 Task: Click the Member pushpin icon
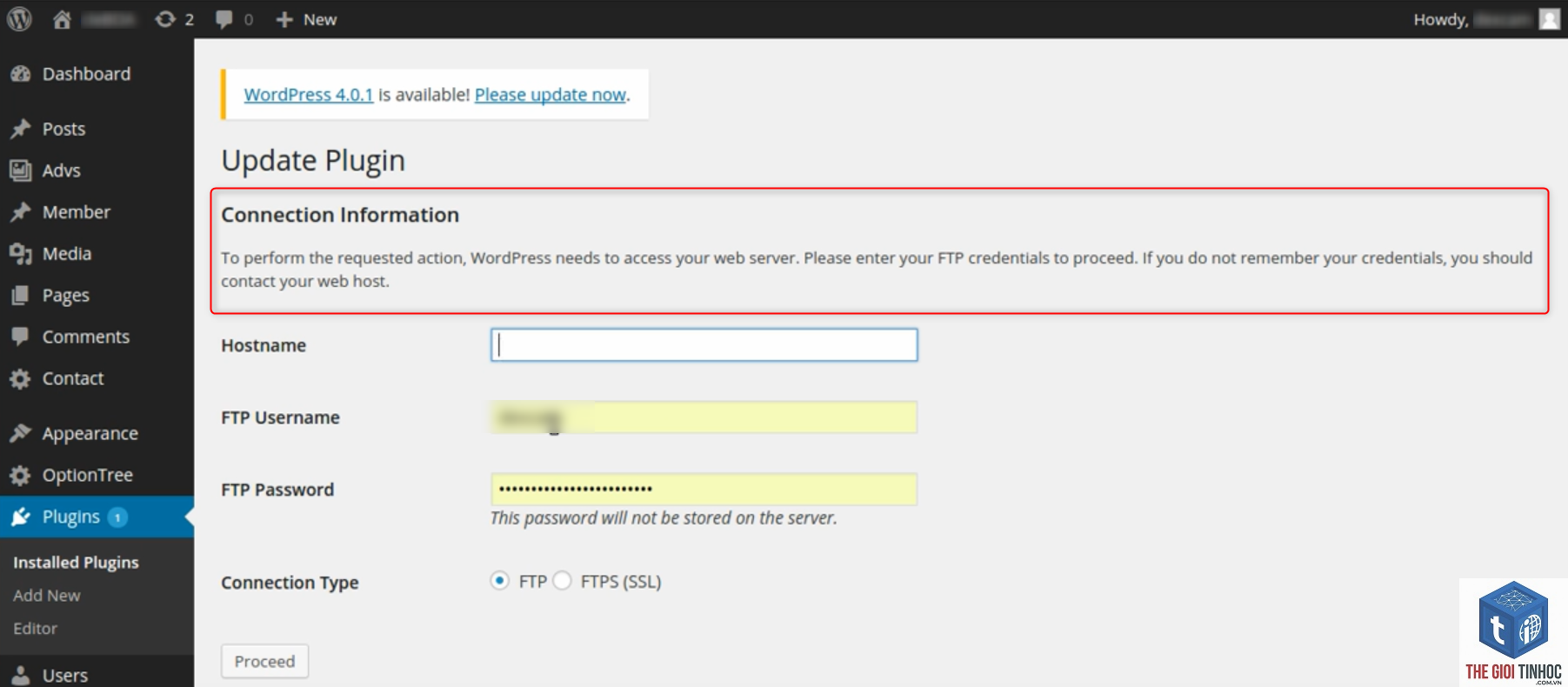[x=21, y=212]
